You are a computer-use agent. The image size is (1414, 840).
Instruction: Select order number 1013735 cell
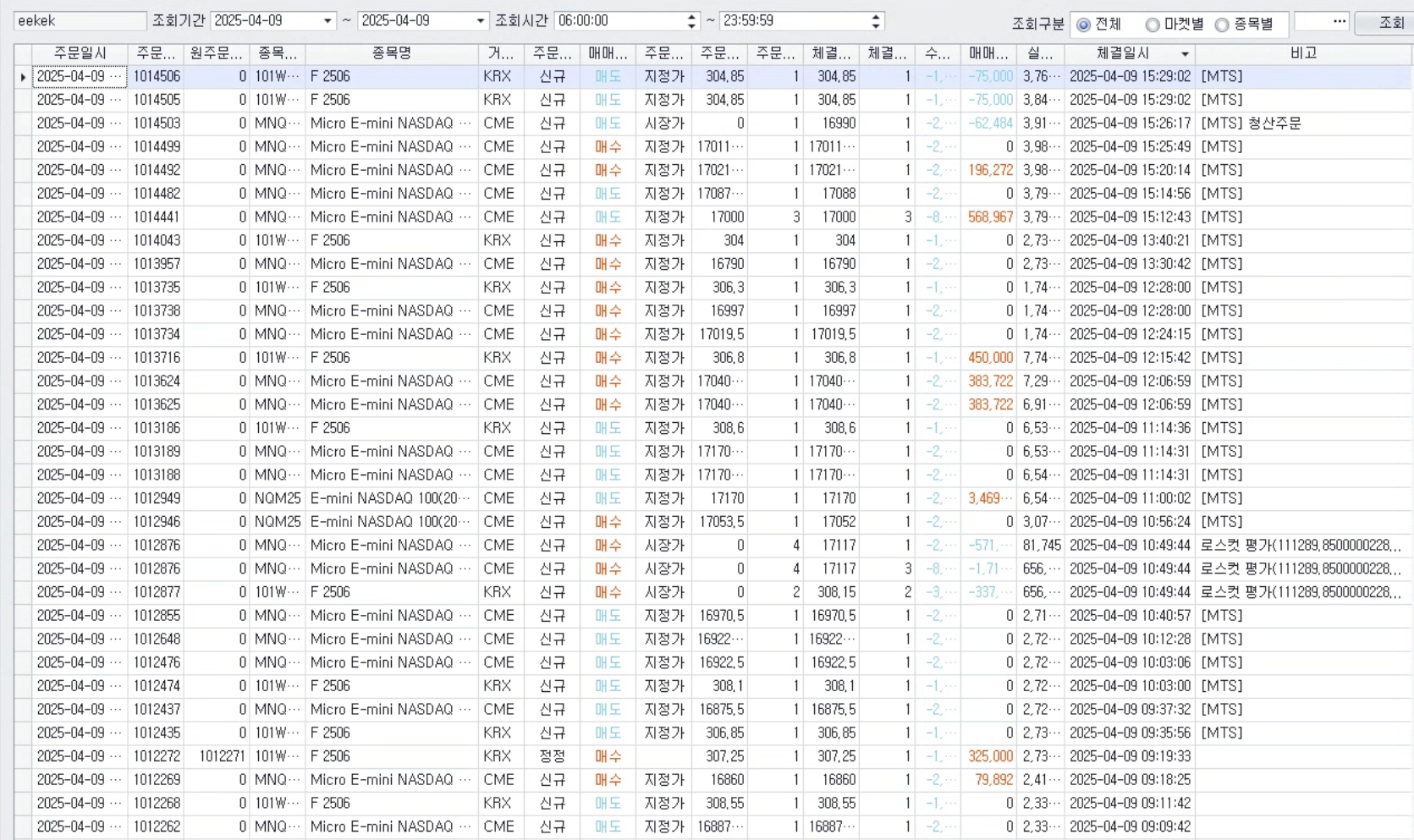(156, 288)
